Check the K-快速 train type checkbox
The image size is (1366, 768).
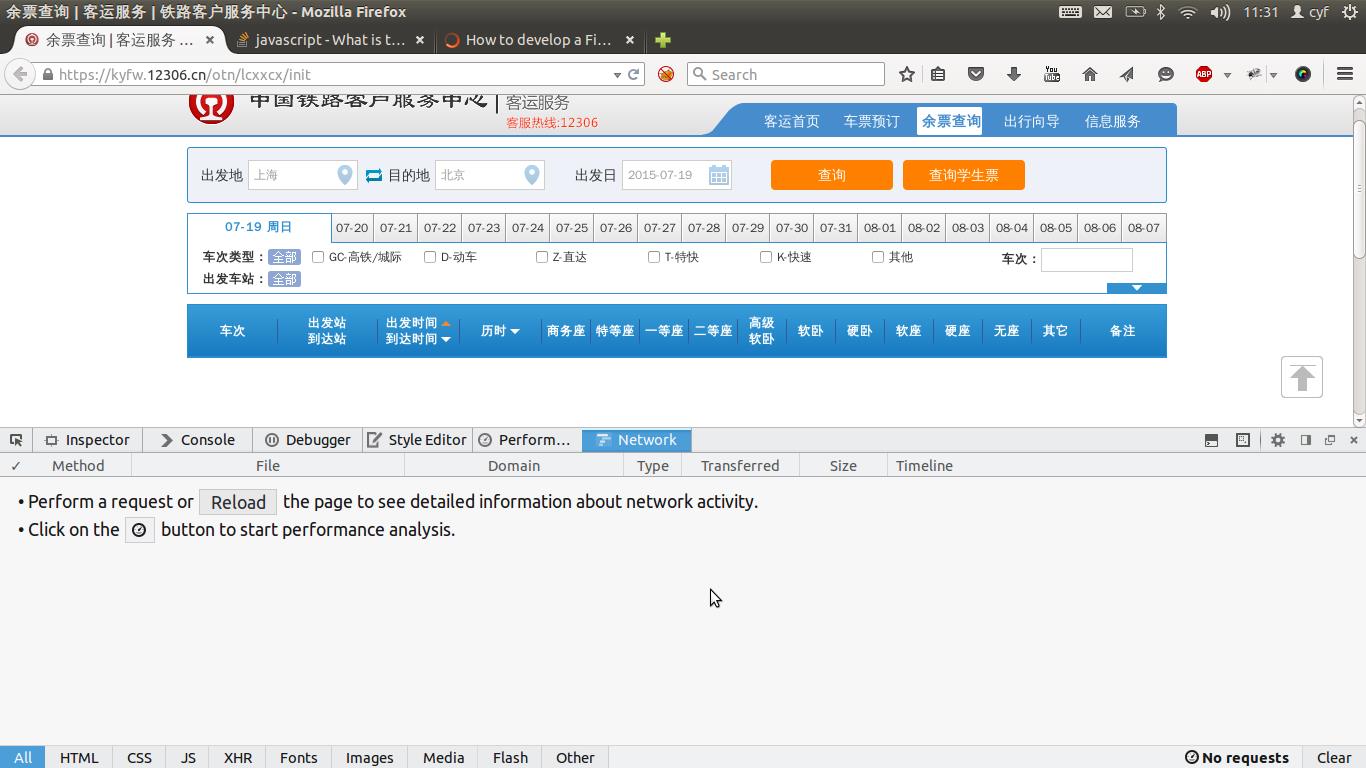point(766,257)
